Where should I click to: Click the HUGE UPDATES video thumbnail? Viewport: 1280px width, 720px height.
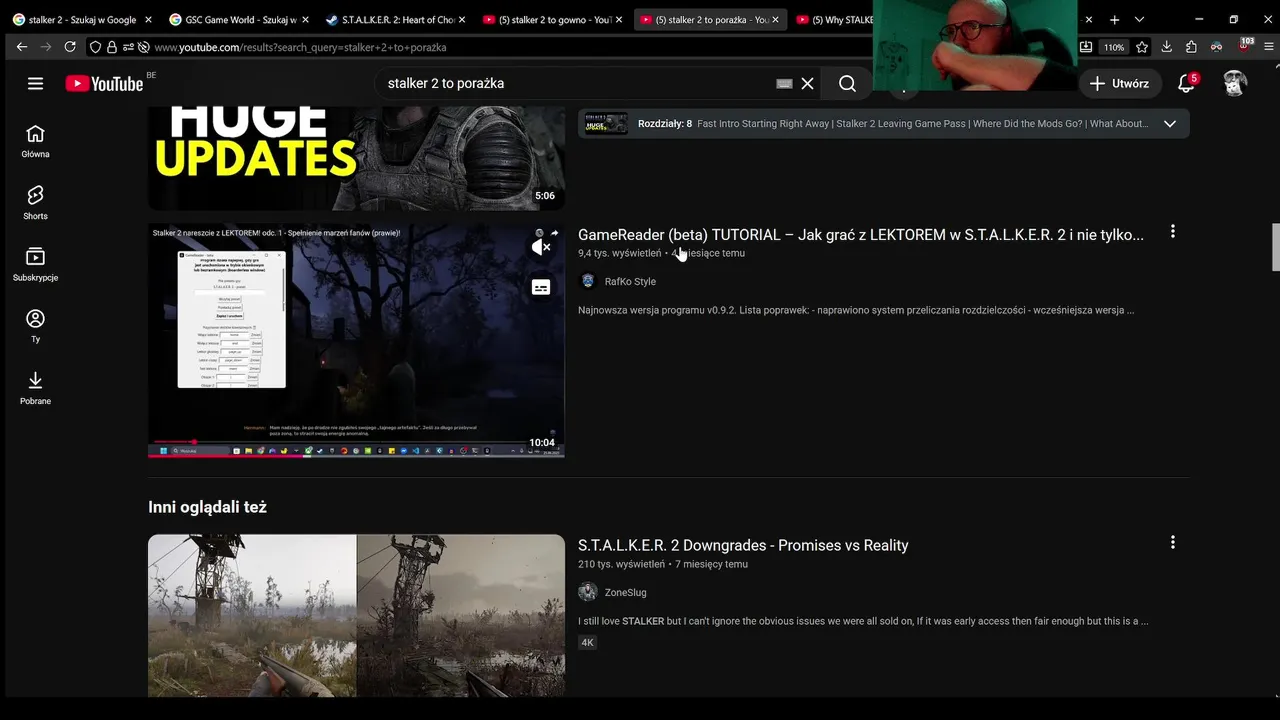pos(356,158)
